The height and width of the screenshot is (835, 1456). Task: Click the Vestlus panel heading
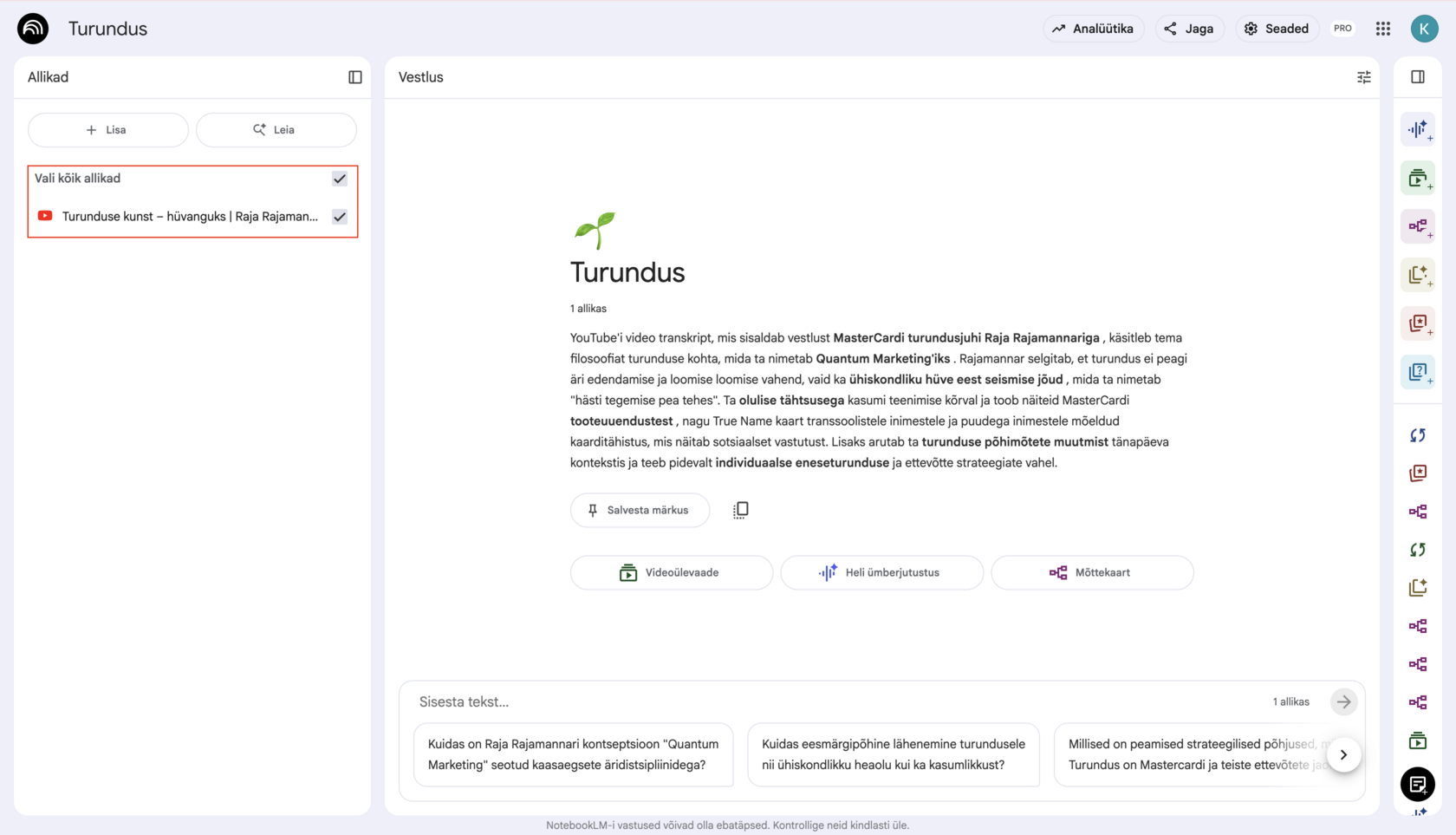(x=421, y=77)
